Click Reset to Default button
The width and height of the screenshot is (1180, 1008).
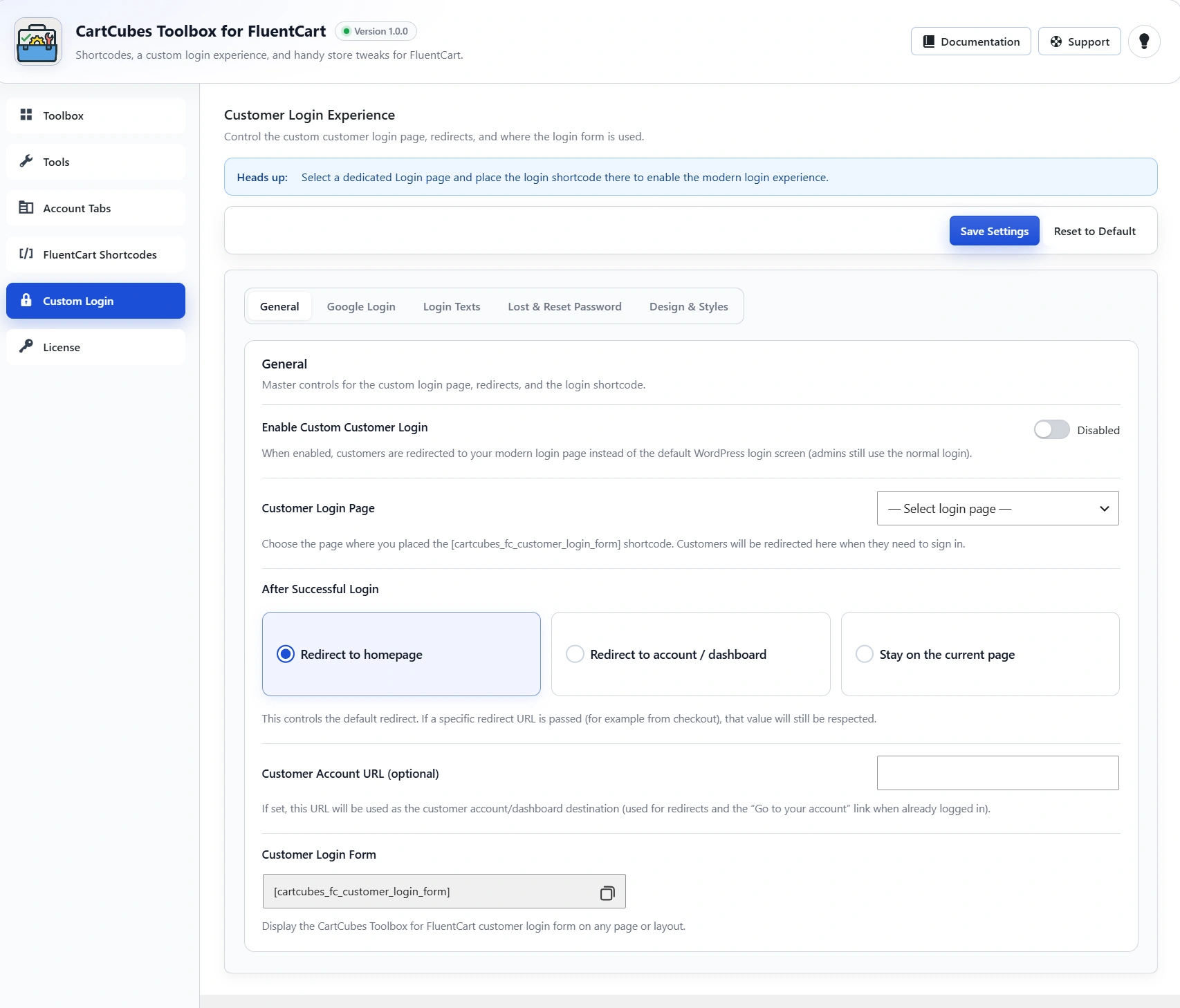pos(1094,231)
